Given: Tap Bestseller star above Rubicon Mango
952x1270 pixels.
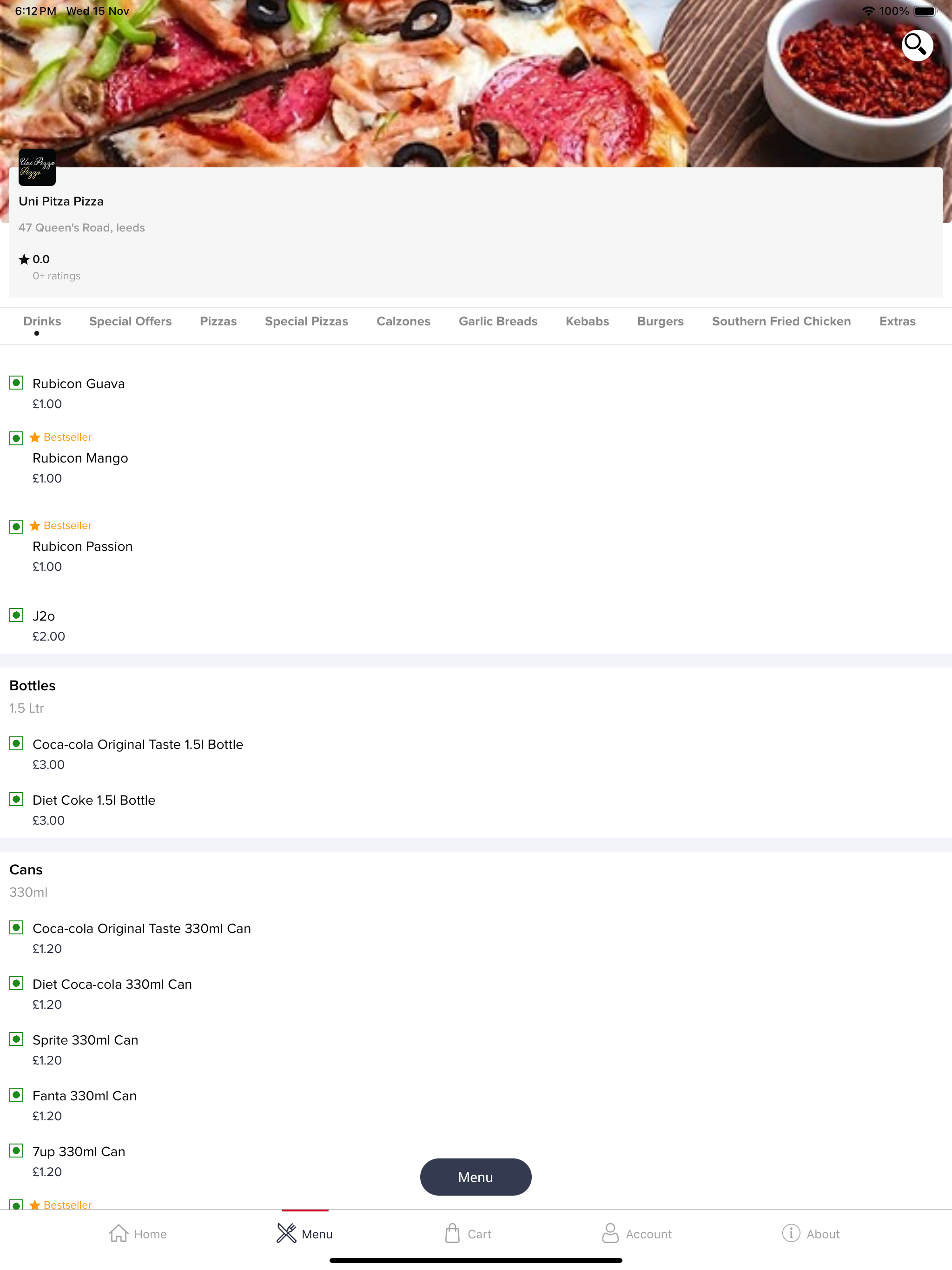Looking at the screenshot, I should pos(35,437).
